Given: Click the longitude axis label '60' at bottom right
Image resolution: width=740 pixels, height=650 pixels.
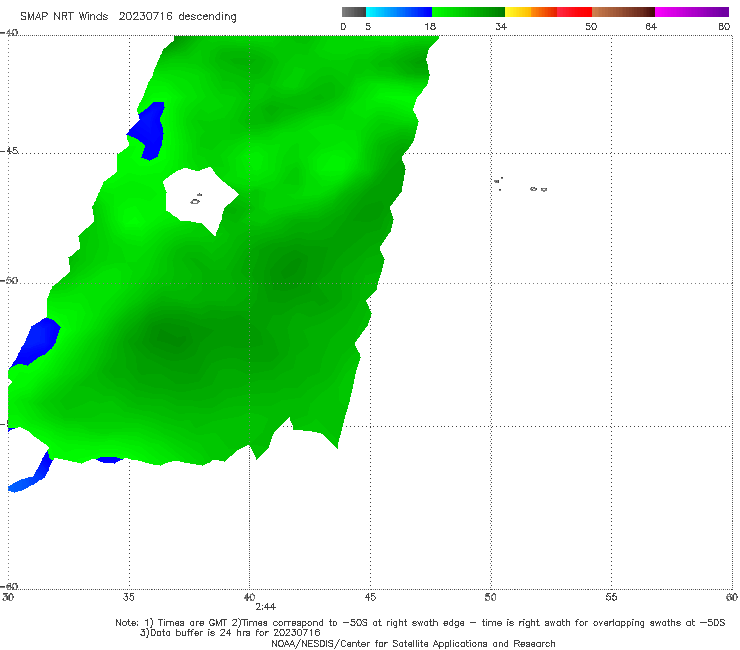Looking at the screenshot, I should (732, 598).
